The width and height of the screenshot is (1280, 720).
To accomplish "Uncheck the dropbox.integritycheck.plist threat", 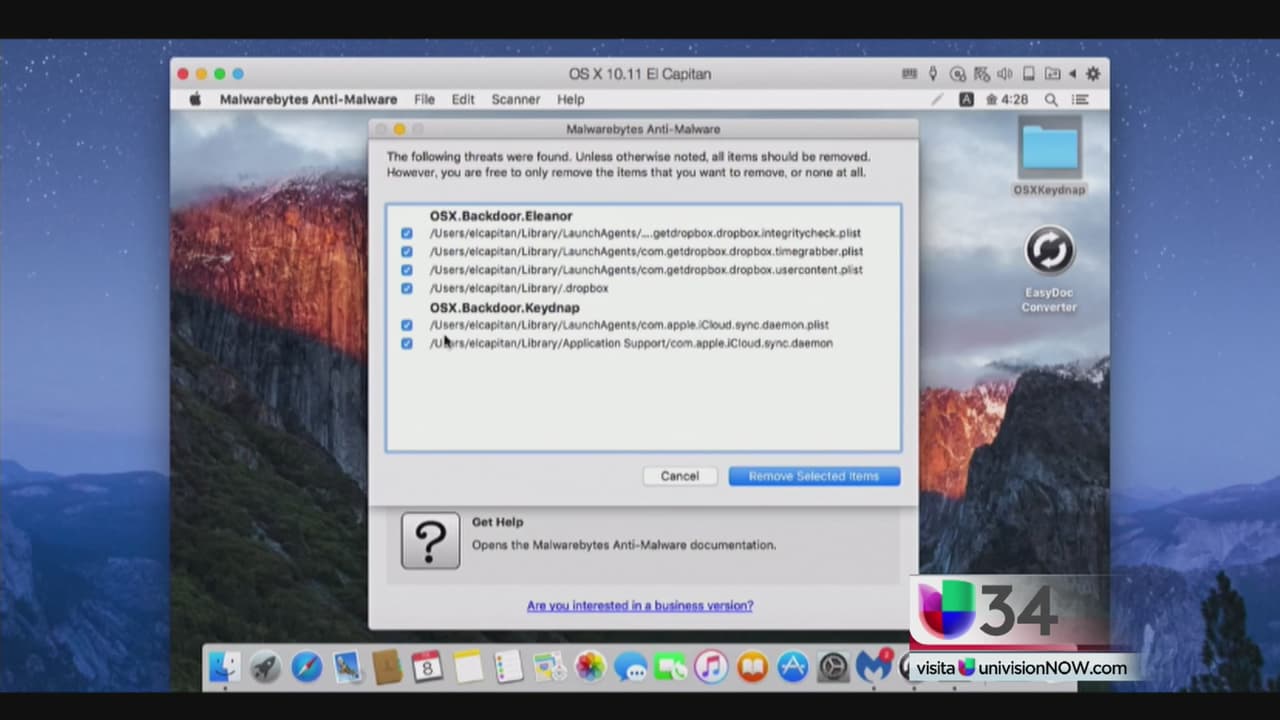I will tap(406, 233).
